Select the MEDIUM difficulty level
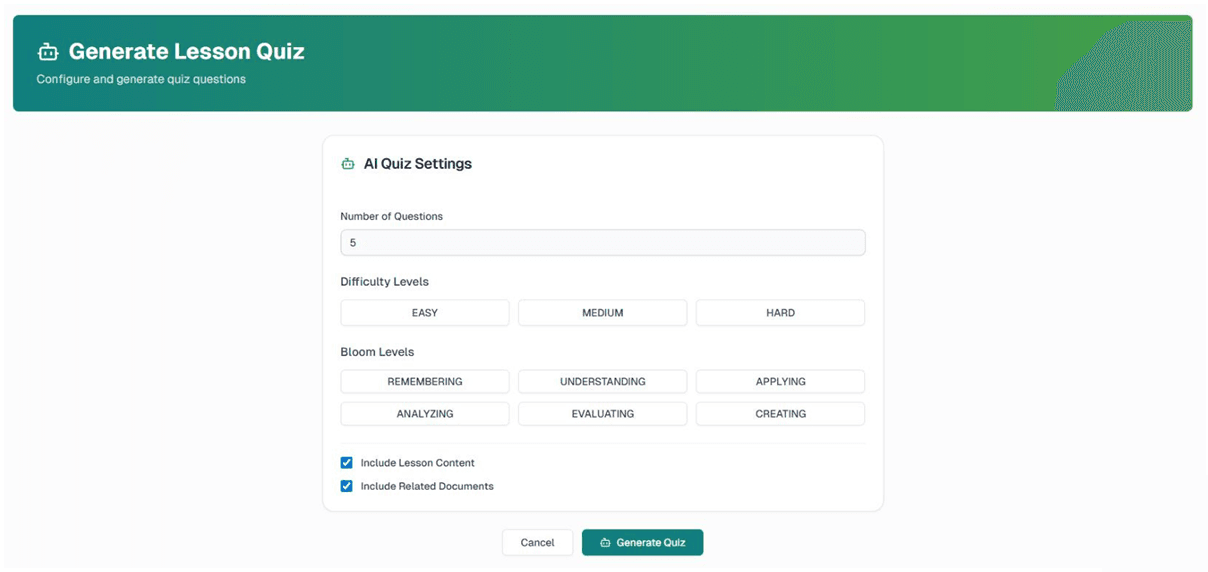The width and height of the screenshot is (1208, 572). [603, 313]
